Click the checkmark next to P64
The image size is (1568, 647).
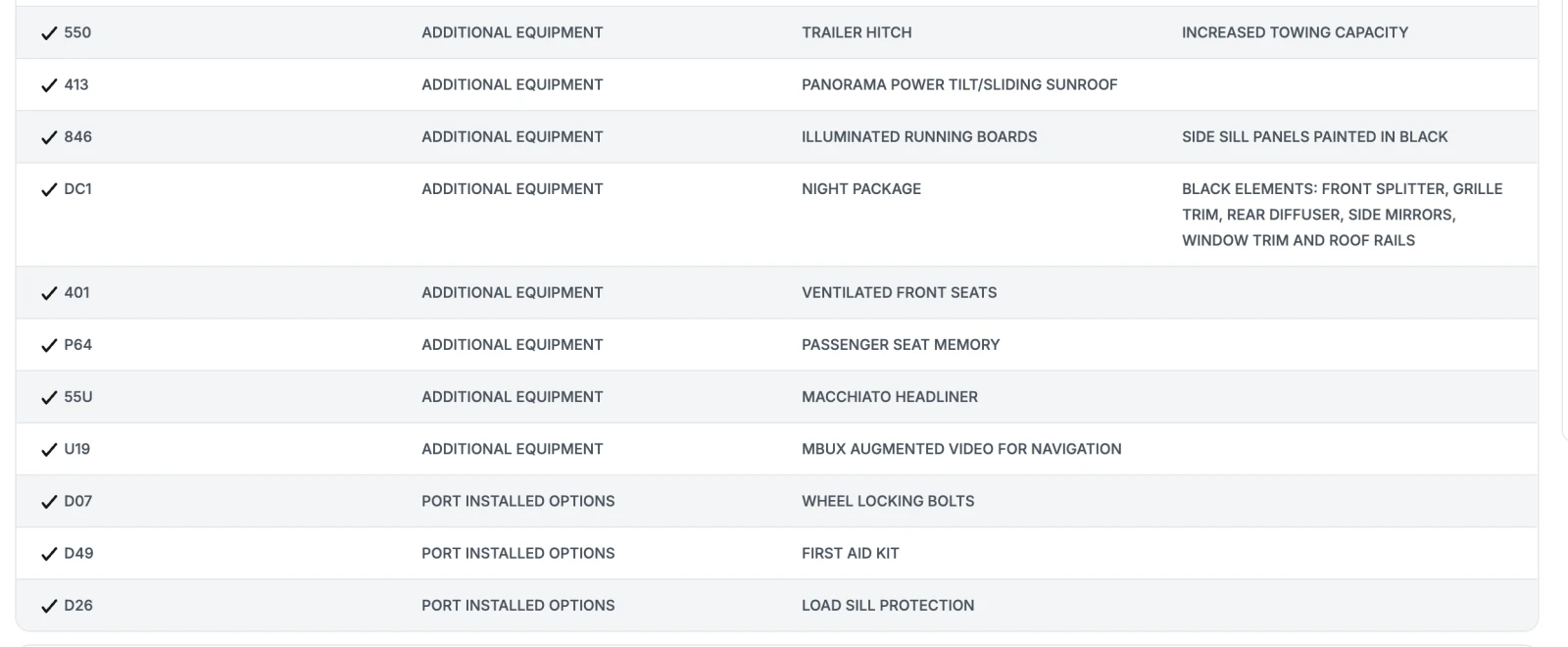(49, 346)
